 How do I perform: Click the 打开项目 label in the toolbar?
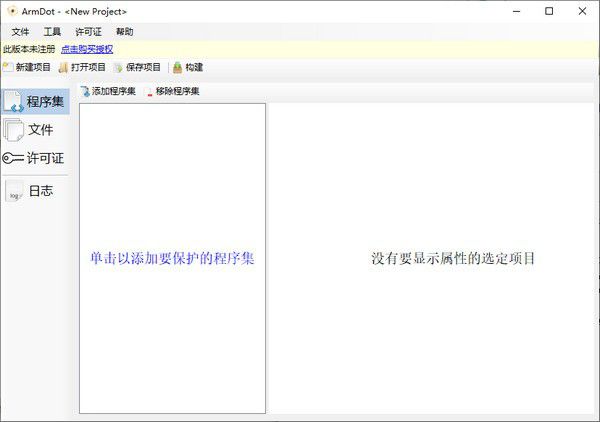tap(88, 67)
